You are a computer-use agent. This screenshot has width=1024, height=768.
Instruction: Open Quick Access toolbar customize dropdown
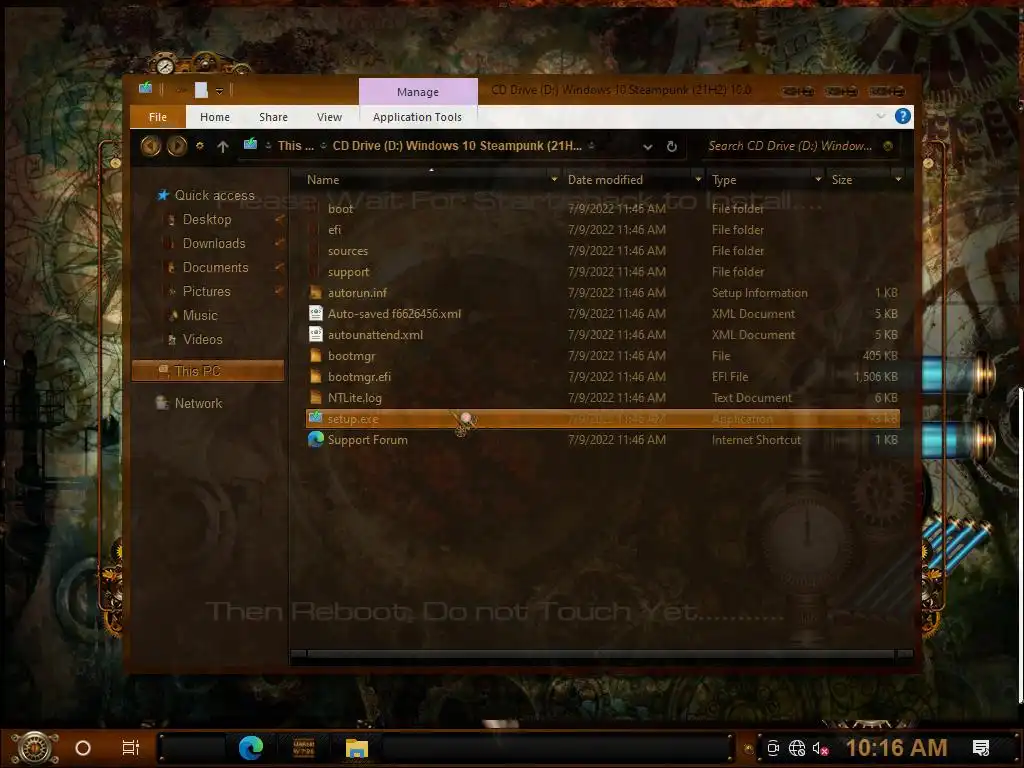point(219,91)
